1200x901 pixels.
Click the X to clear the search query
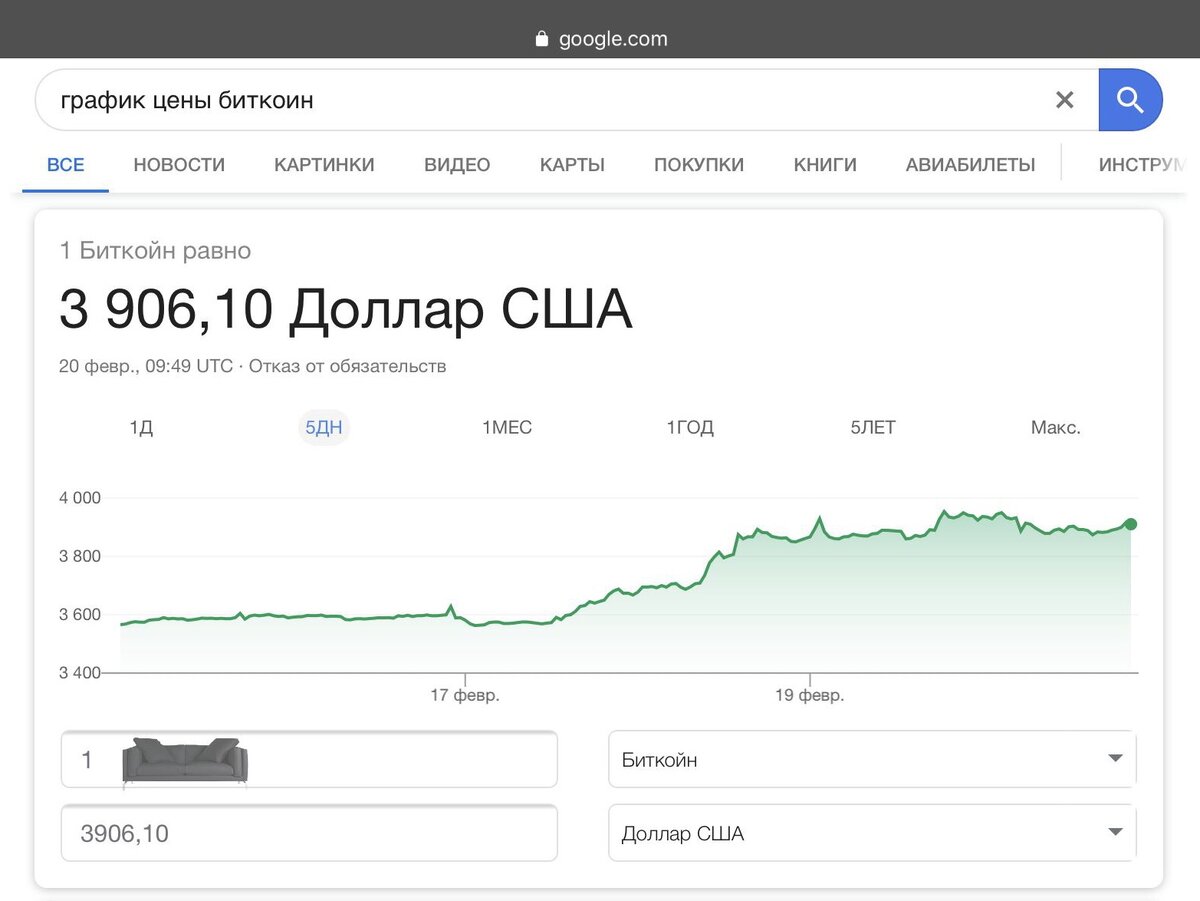coord(1064,99)
